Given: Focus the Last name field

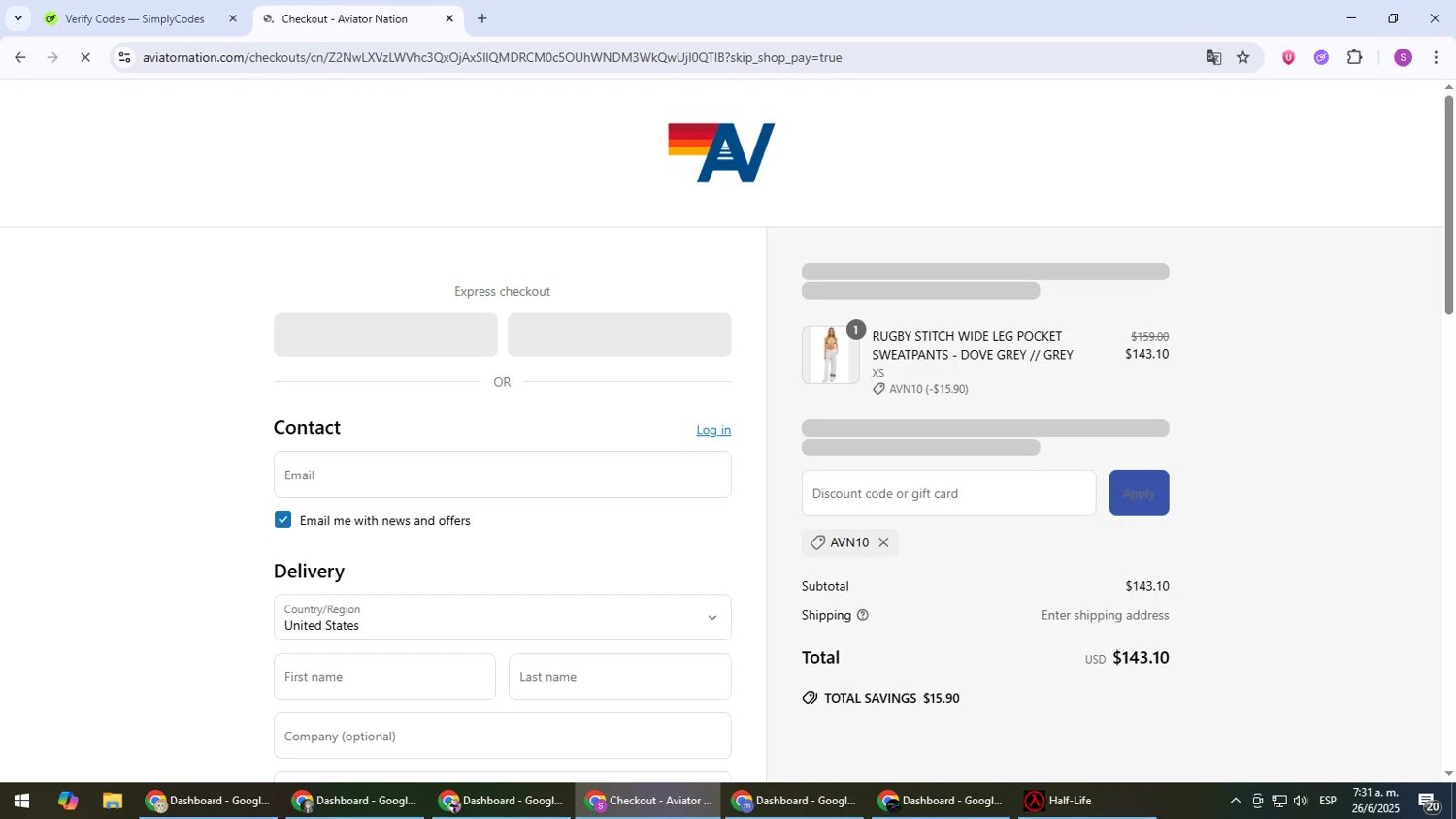Looking at the screenshot, I should (x=619, y=676).
